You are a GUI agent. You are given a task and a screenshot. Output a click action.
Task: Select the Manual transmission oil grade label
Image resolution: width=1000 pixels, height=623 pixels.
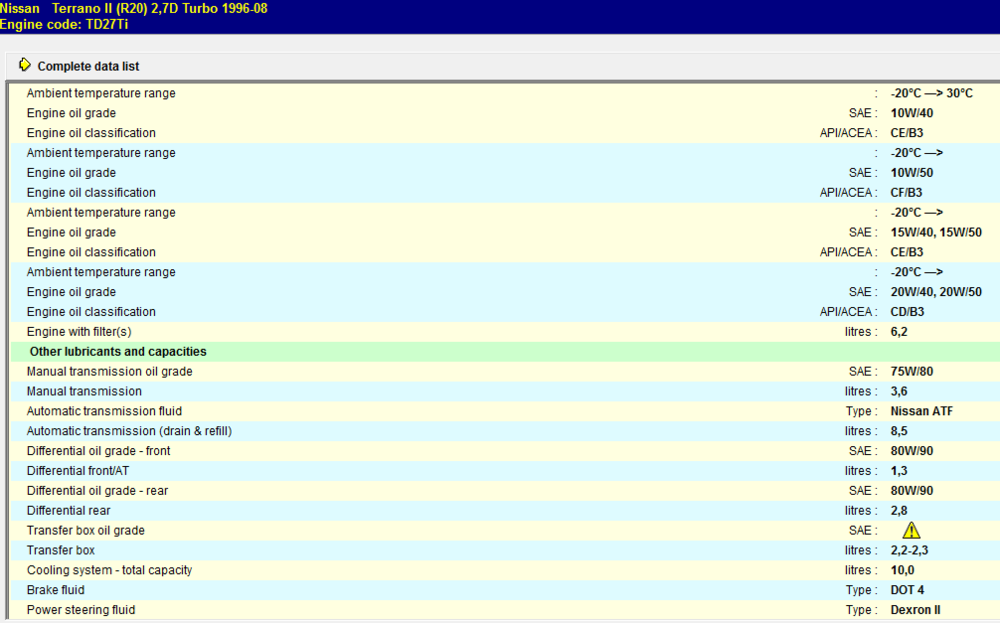coord(110,372)
